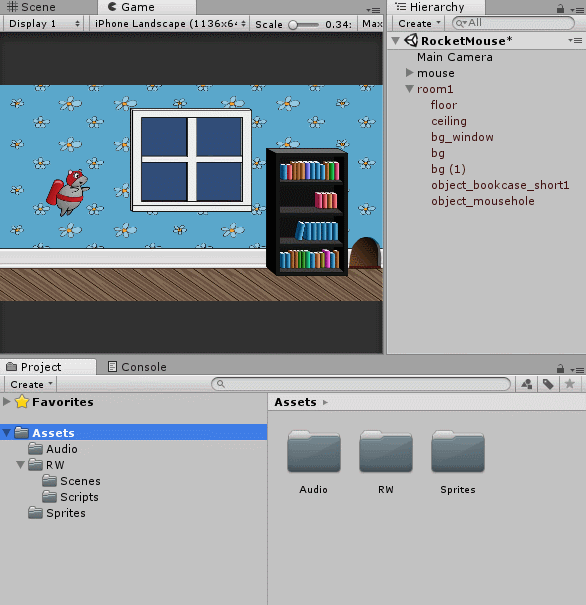Expand the mouse object triangle
The height and width of the screenshot is (605, 586).
pos(409,73)
